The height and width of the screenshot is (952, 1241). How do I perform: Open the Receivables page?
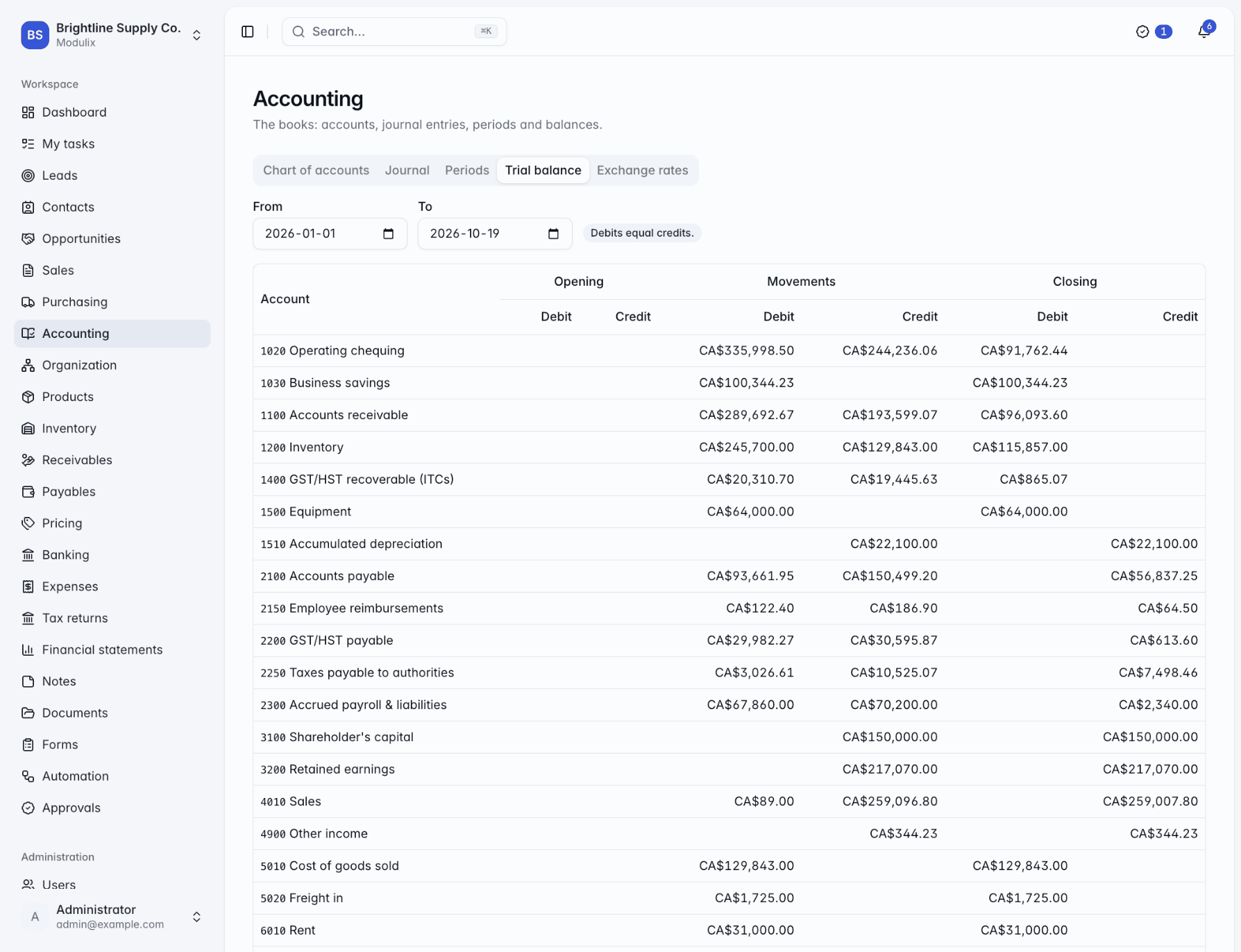click(112, 460)
